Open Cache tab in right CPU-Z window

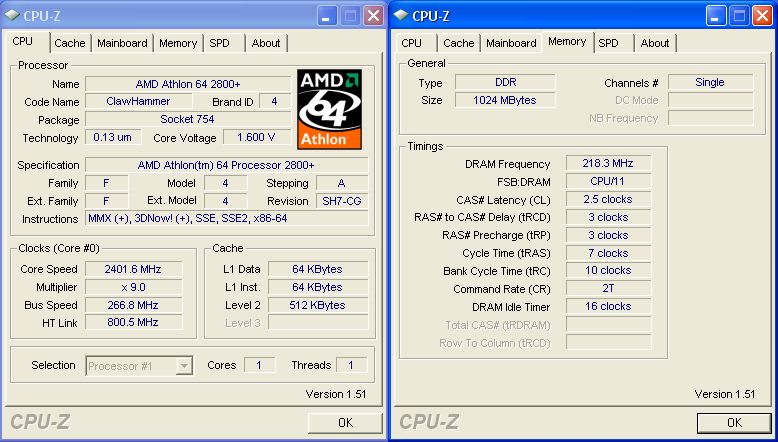click(x=459, y=43)
